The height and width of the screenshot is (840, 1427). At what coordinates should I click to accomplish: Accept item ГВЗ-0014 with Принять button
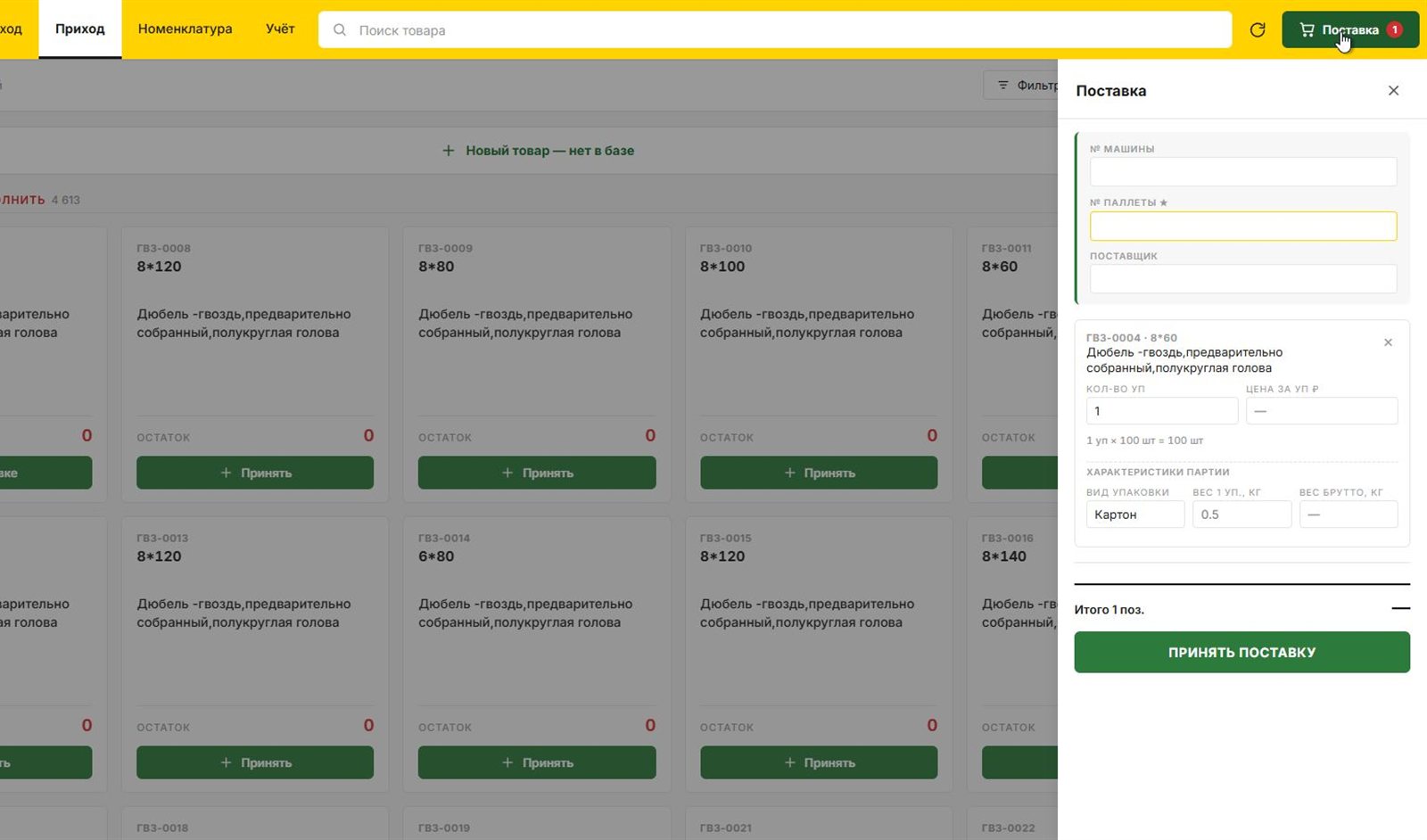coord(537,762)
